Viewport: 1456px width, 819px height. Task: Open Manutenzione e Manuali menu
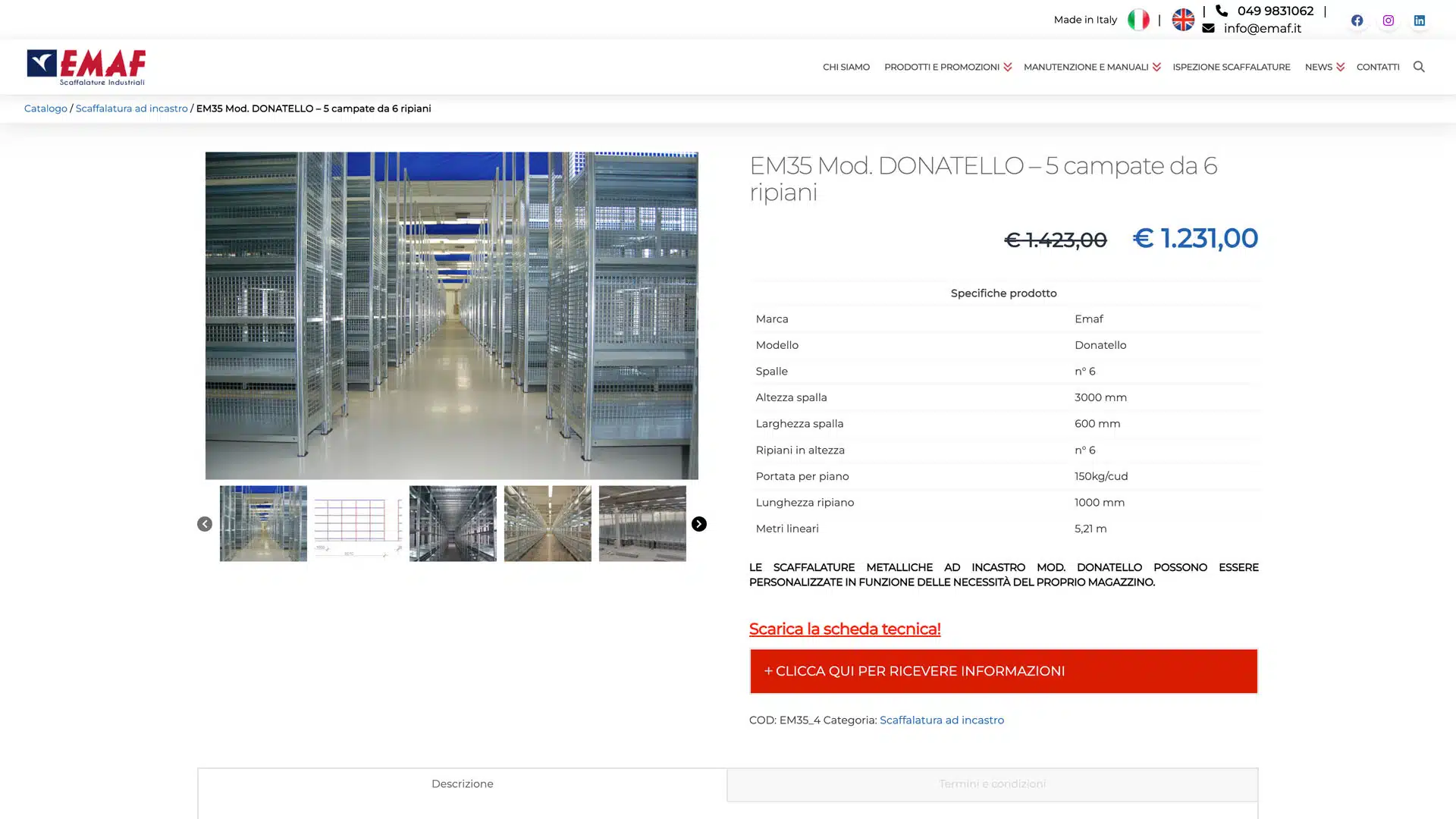[1086, 67]
